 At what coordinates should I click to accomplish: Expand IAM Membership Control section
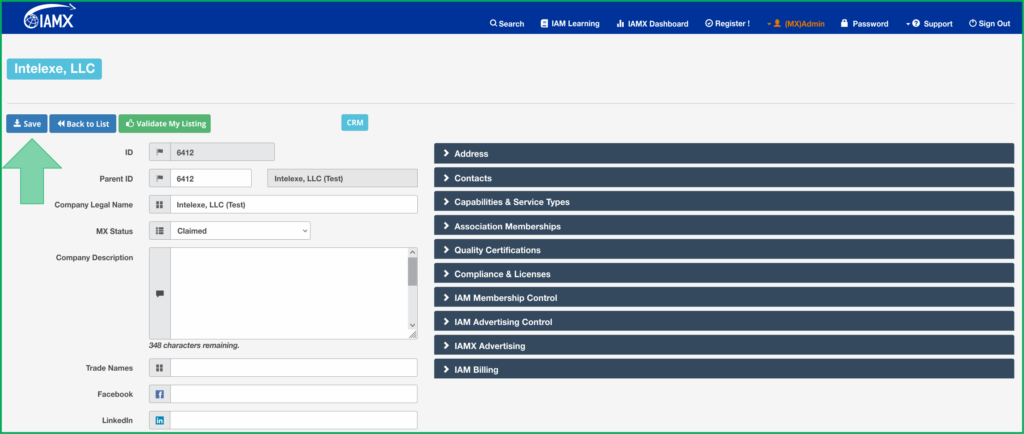[724, 298]
